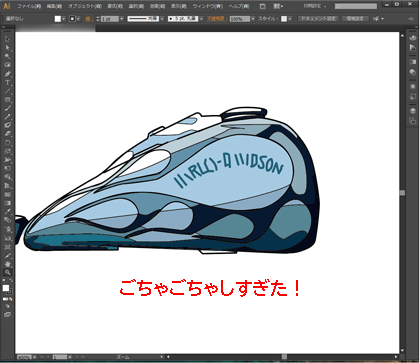Viewport: 420px width, 363px height.
Task: Select the Type (T) tool
Action: (7, 82)
